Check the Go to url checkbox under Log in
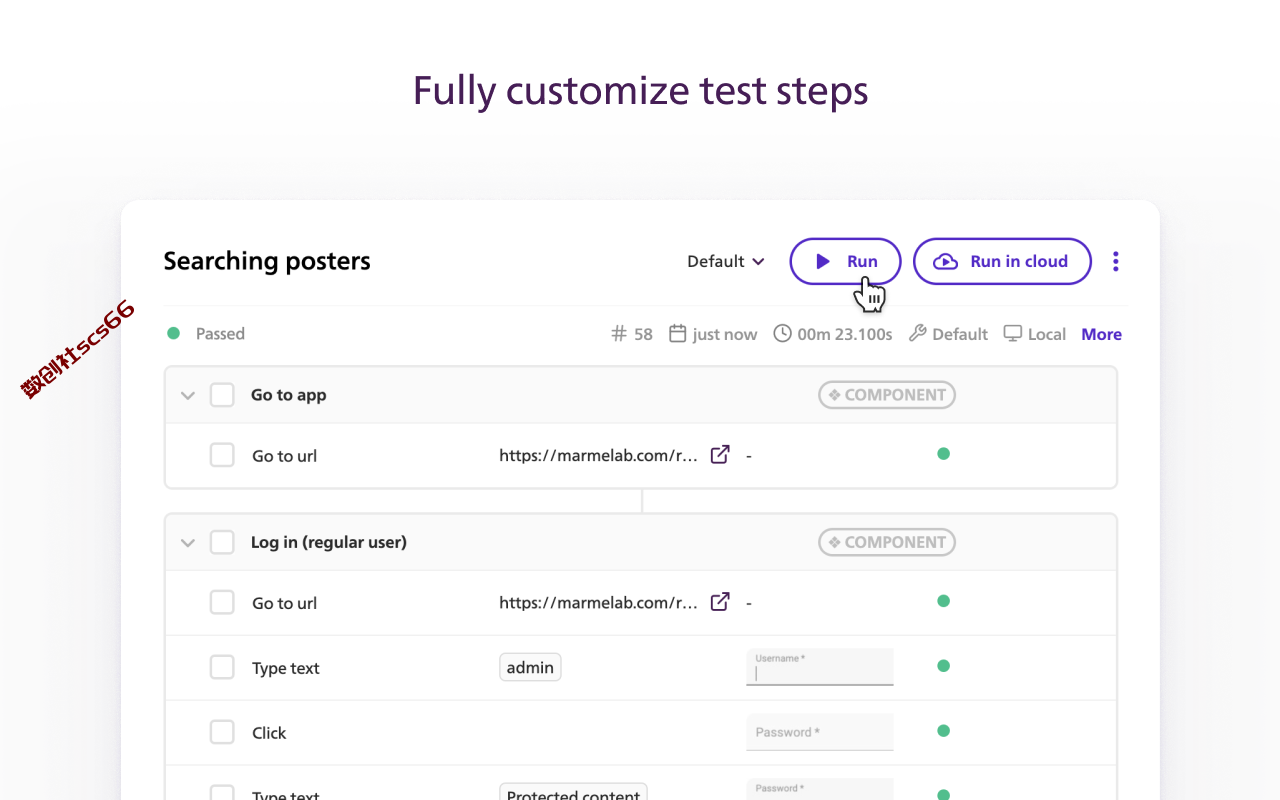1280x800 pixels. pyautogui.click(x=222, y=602)
